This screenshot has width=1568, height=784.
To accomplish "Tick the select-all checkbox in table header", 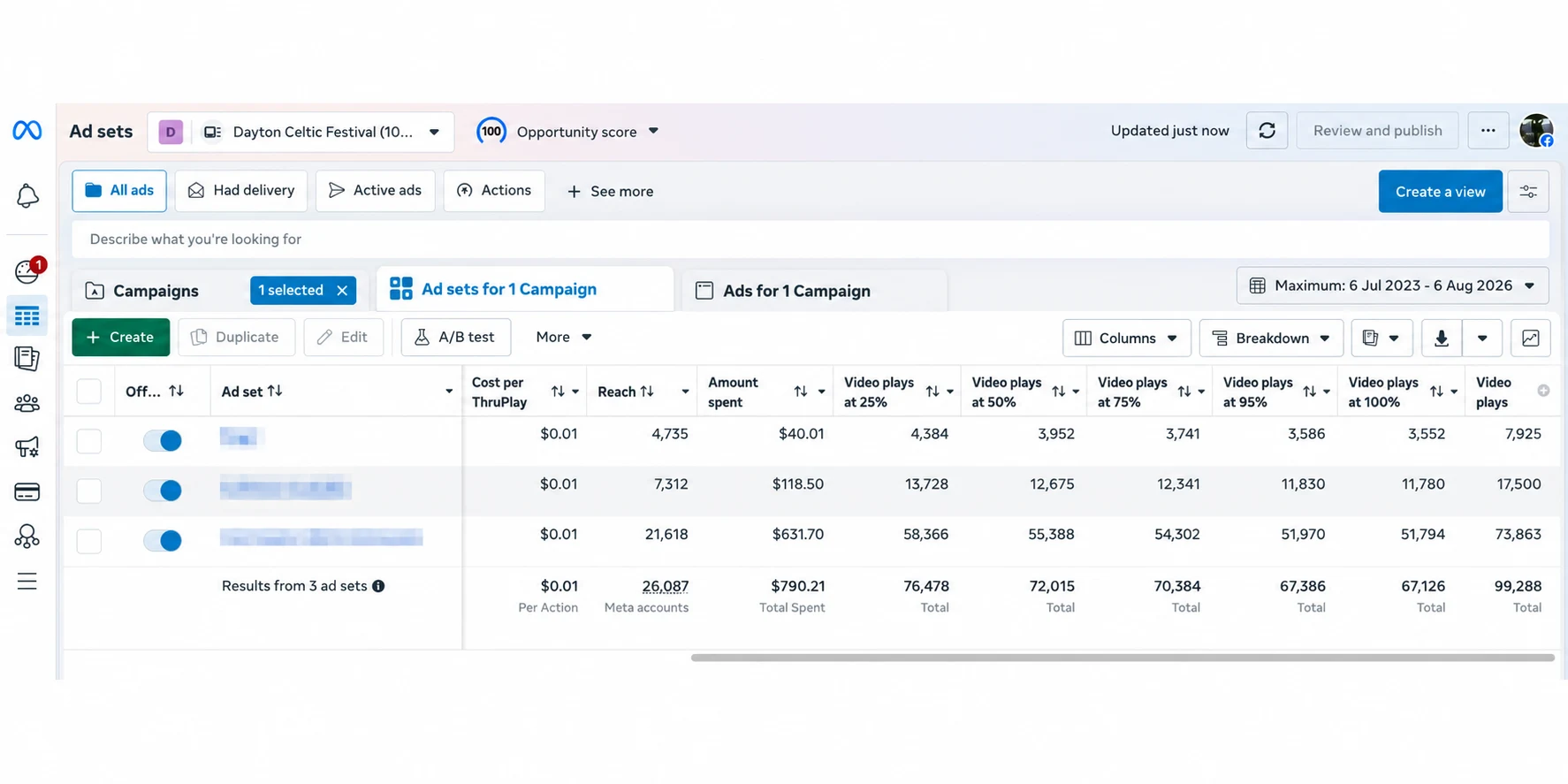I will 89,391.
